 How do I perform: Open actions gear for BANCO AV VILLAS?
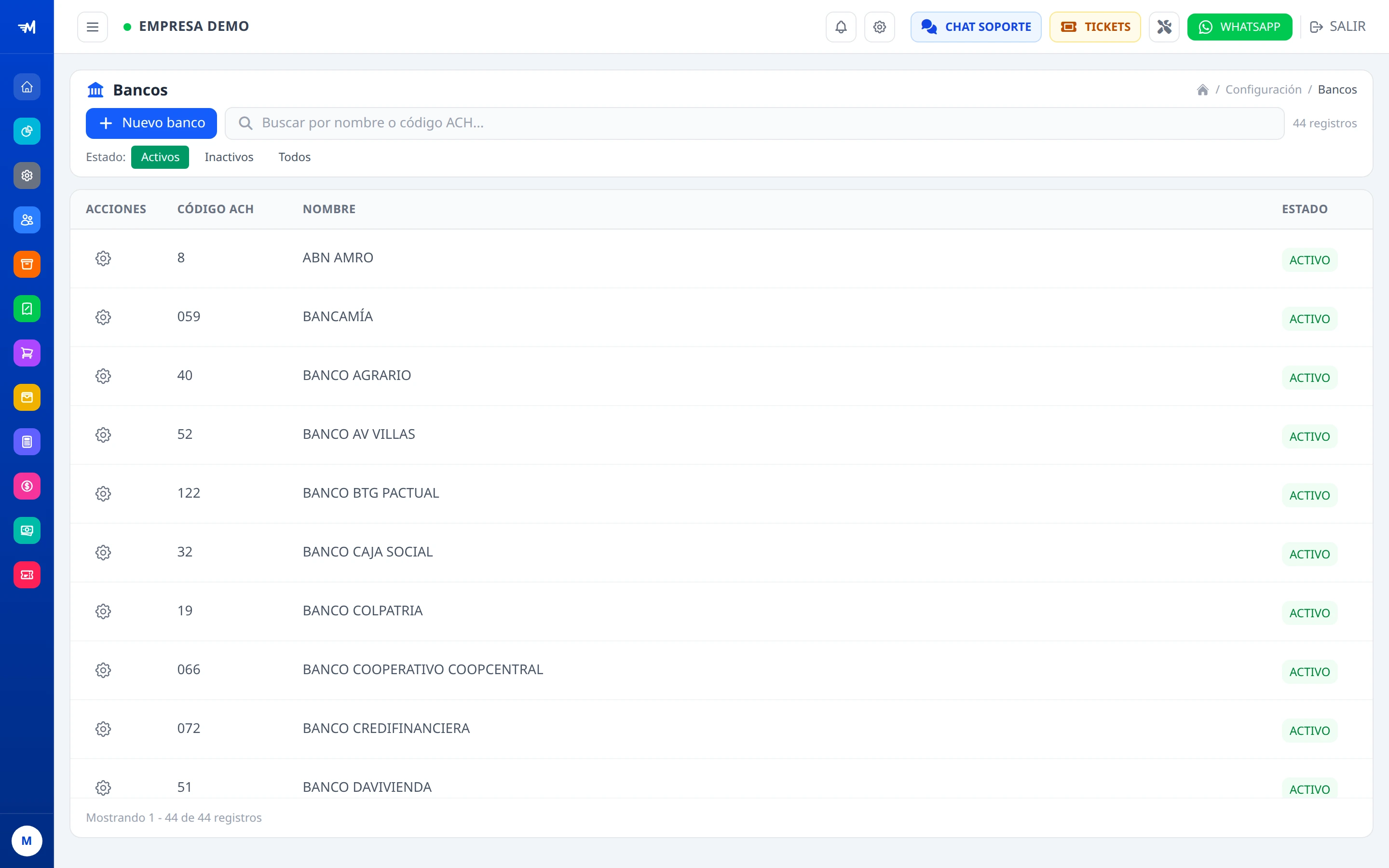103,434
